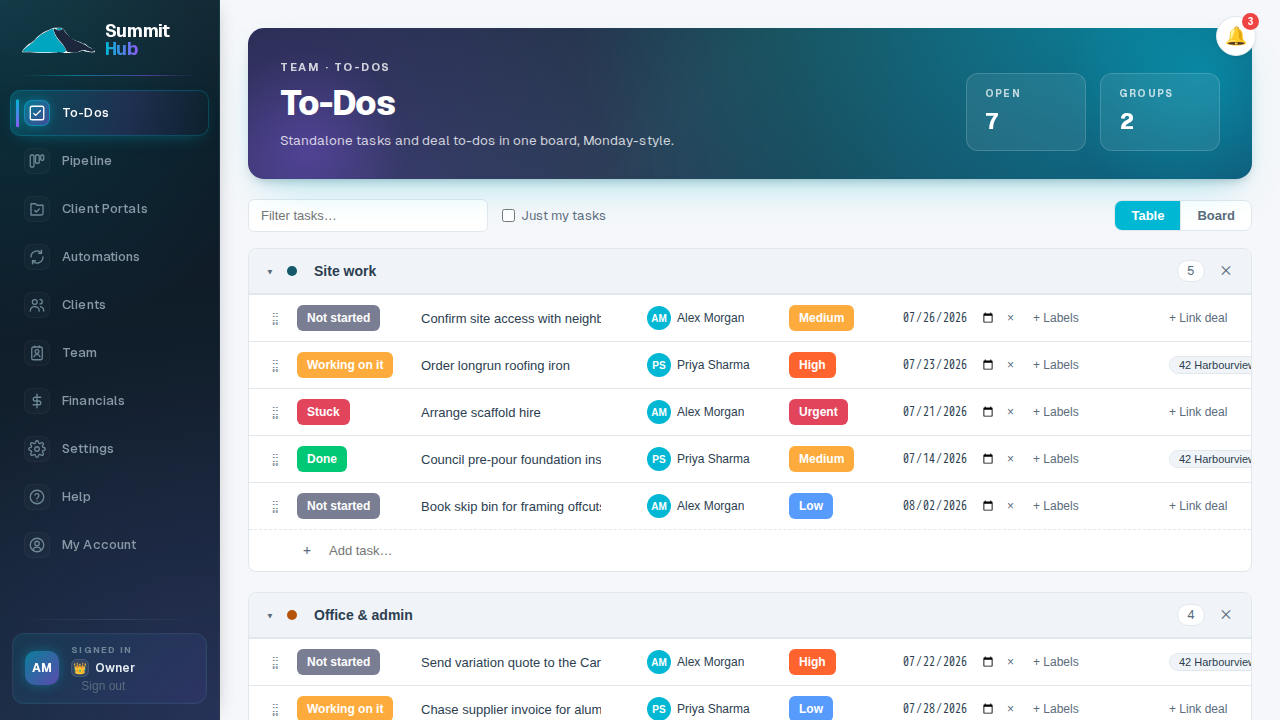Open calendar picker for 07/14/2026 date
This screenshot has width=1280, height=720.
pos(988,459)
